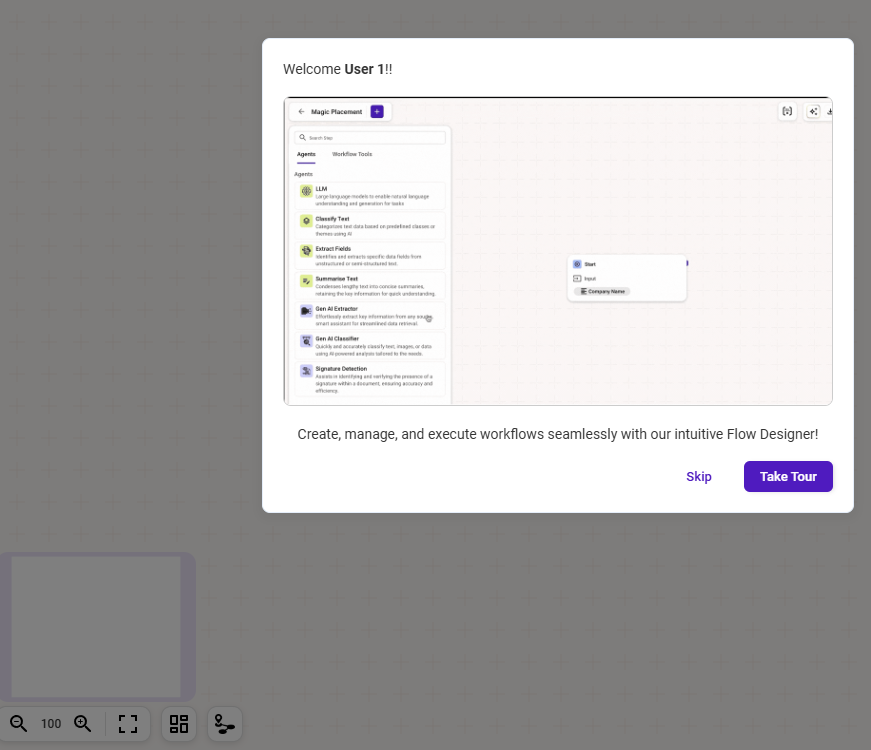This screenshot has width=871, height=750.
Task: Select the Agents tab in preview
Action: [306, 154]
